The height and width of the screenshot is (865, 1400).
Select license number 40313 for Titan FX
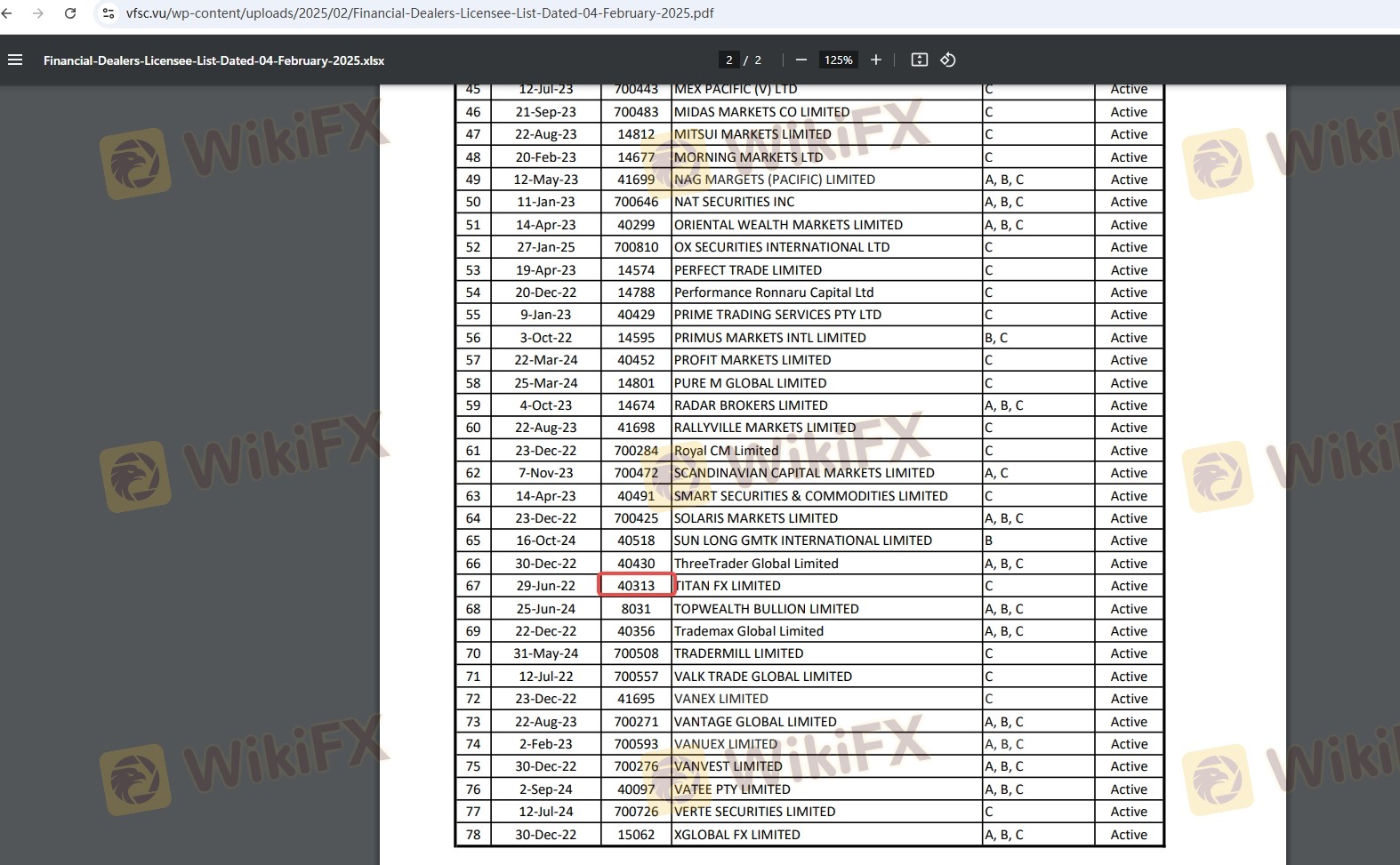coord(636,586)
